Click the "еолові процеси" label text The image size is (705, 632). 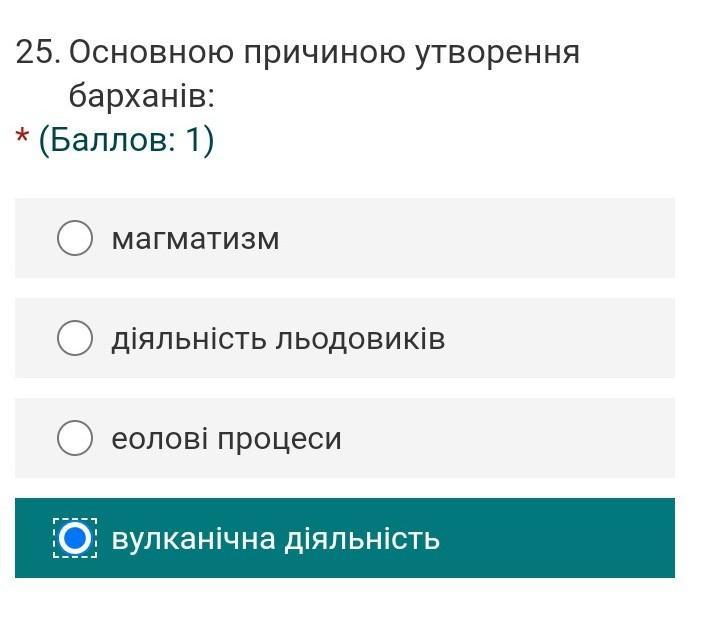(x=226, y=439)
